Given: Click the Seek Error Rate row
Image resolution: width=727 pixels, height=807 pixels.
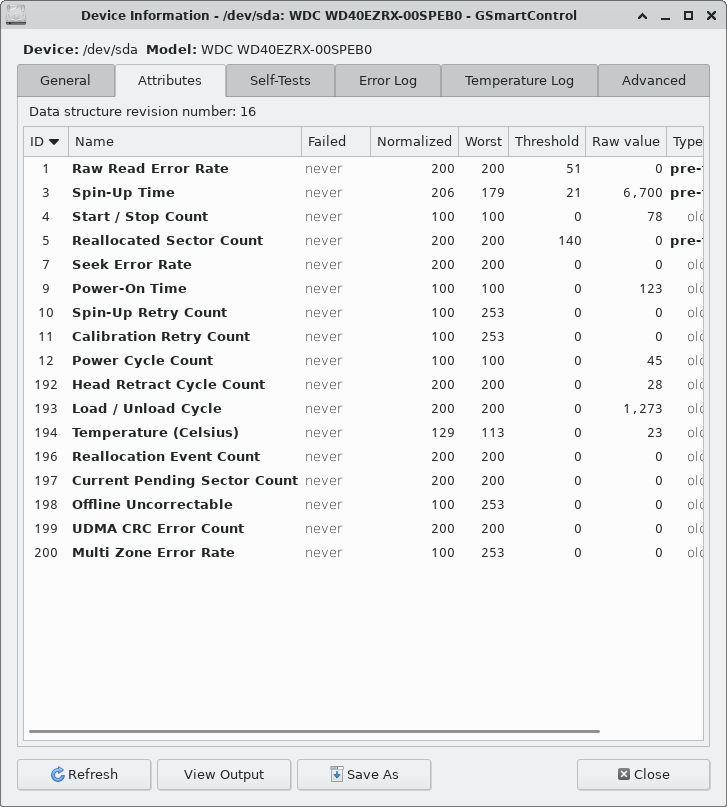Looking at the screenshot, I should tap(363, 265).
